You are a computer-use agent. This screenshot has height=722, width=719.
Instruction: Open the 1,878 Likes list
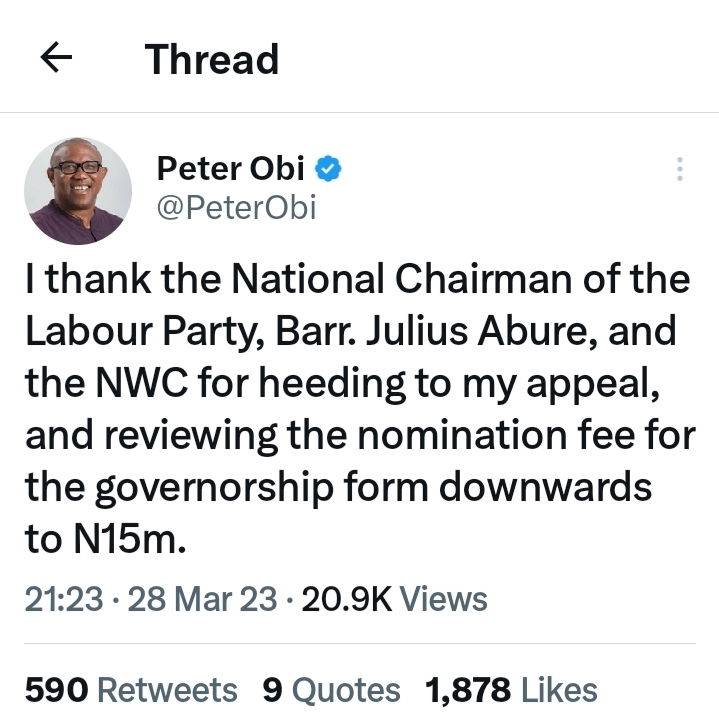511,690
